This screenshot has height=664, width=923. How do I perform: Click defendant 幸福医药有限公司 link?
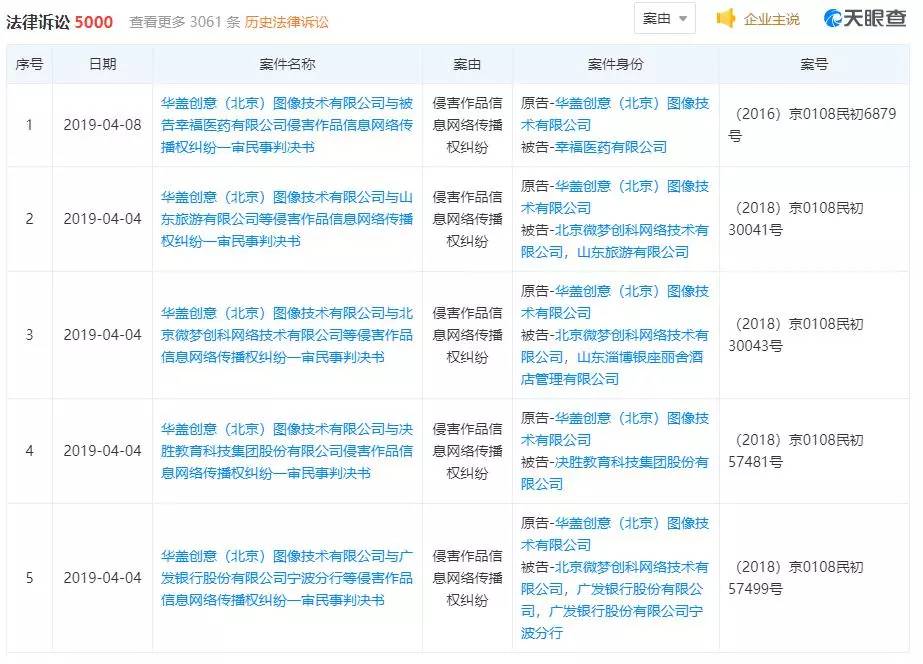[x=611, y=147]
